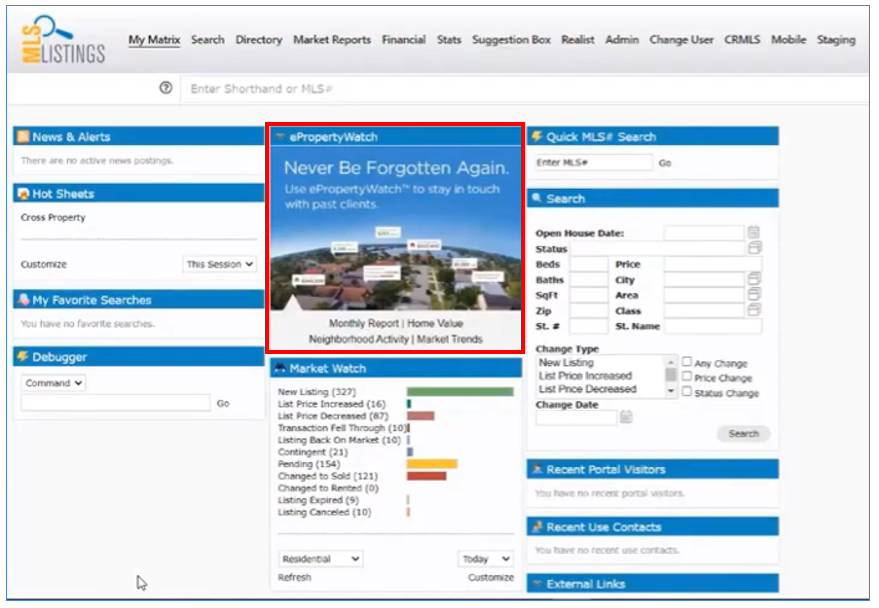Screen dimensions: 879x608
Task: Click the Search button in Search panel
Action: 743,434
